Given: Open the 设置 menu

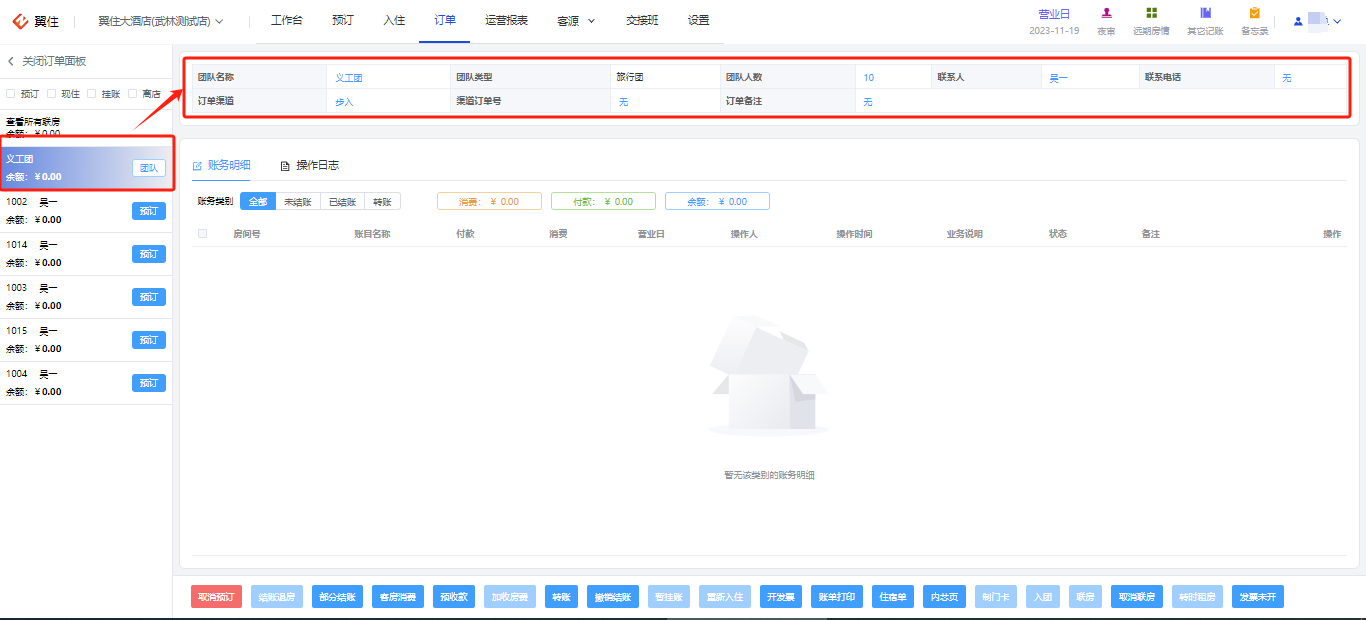Looking at the screenshot, I should pyautogui.click(x=699, y=20).
